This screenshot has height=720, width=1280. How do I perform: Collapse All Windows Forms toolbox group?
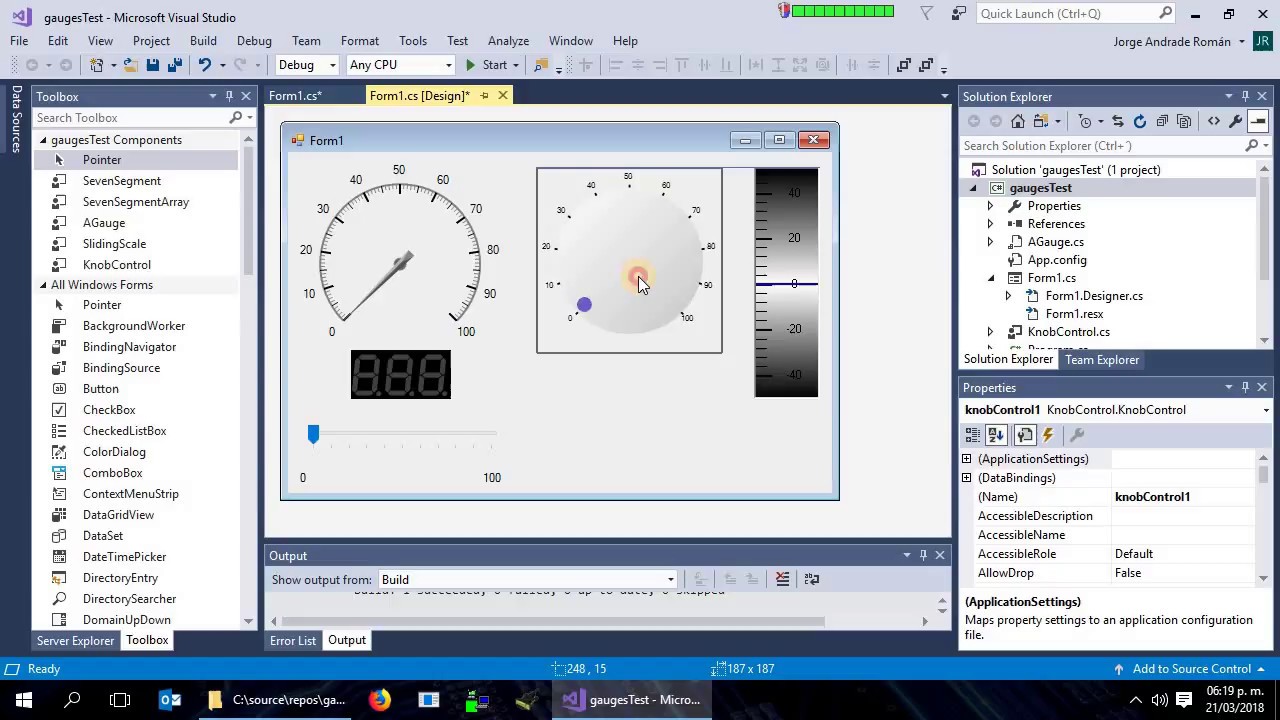click(44, 285)
